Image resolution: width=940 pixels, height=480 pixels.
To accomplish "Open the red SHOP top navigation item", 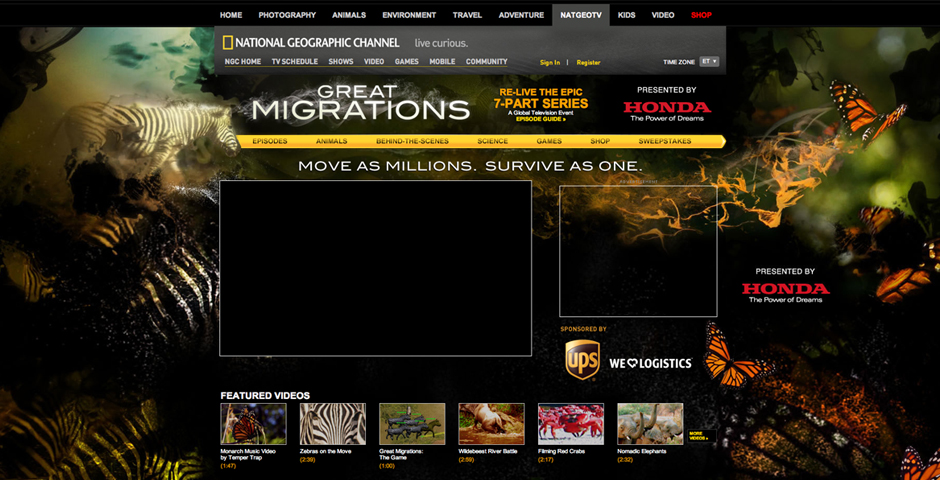I will [x=701, y=15].
